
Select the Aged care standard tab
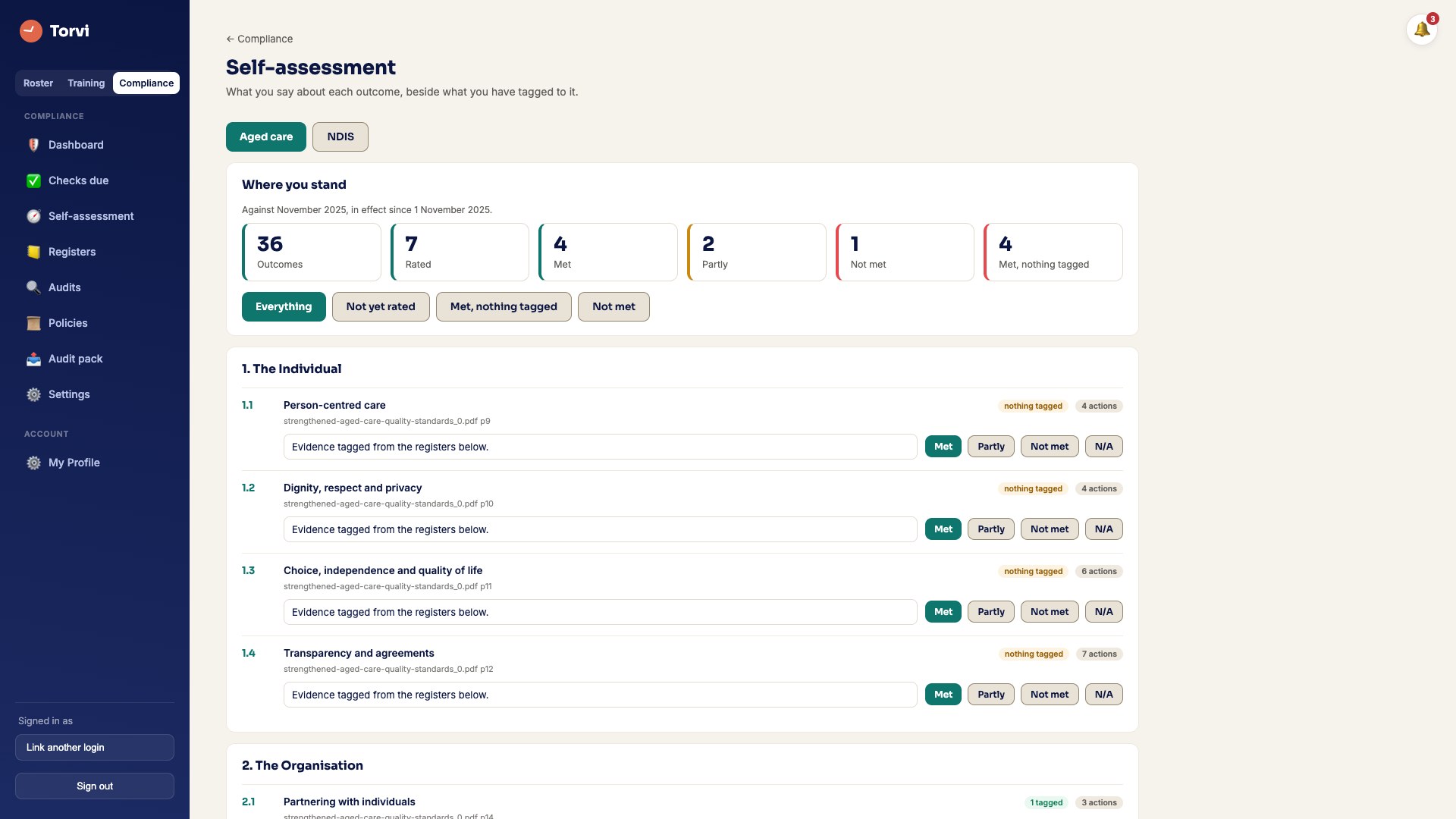(266, 136)
